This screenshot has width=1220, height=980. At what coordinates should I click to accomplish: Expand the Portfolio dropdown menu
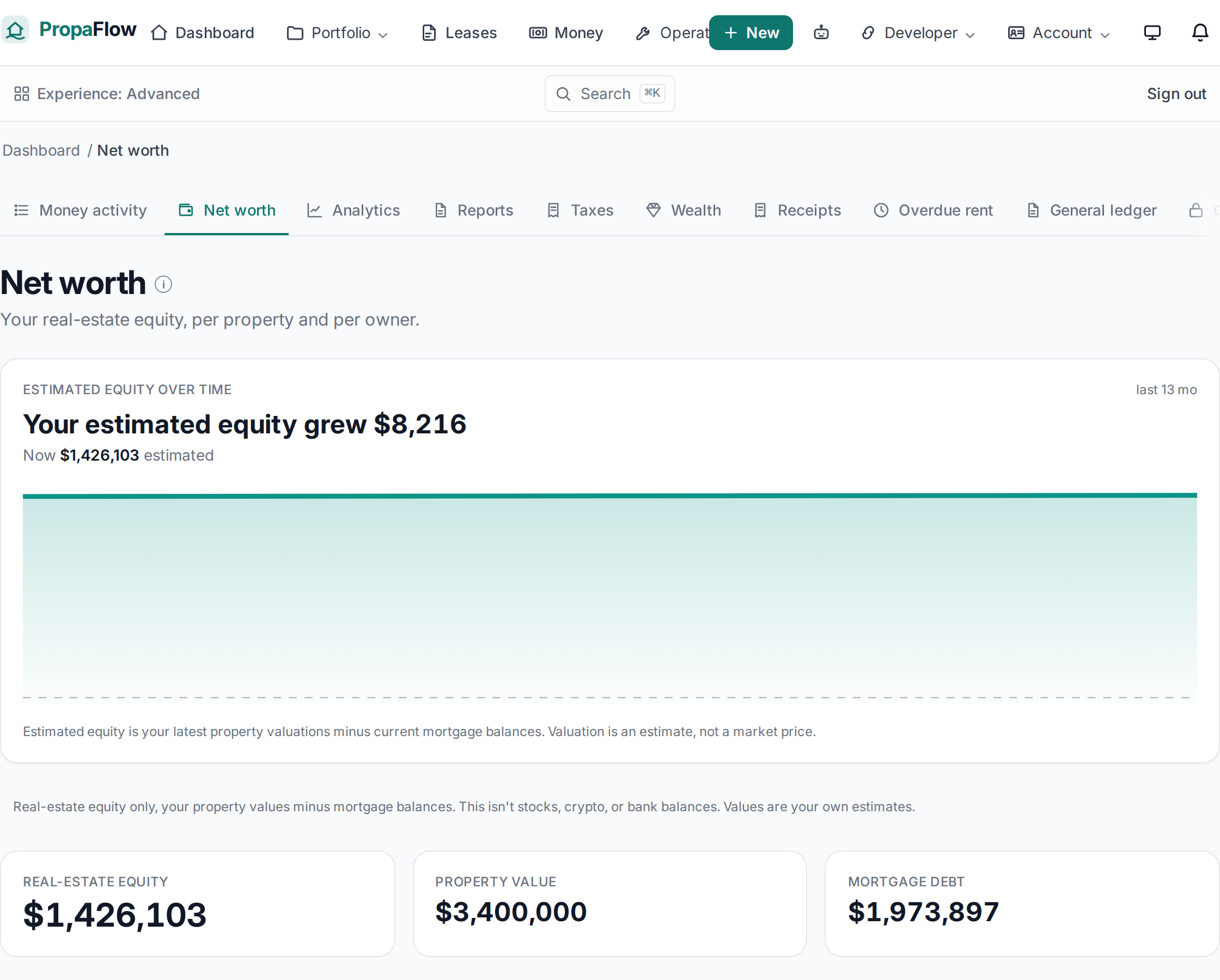click(x=337, y=33)
